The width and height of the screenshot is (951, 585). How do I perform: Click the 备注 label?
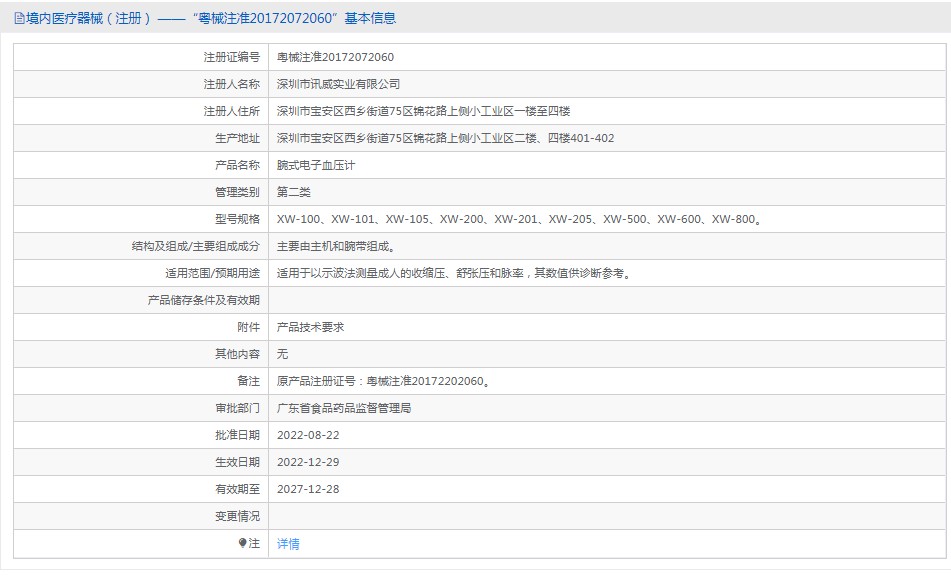(x=249, y=381)
